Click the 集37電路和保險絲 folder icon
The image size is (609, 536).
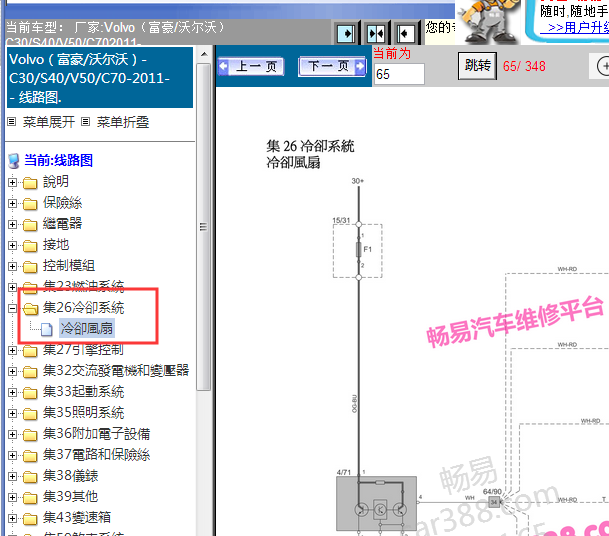point(30,456)
